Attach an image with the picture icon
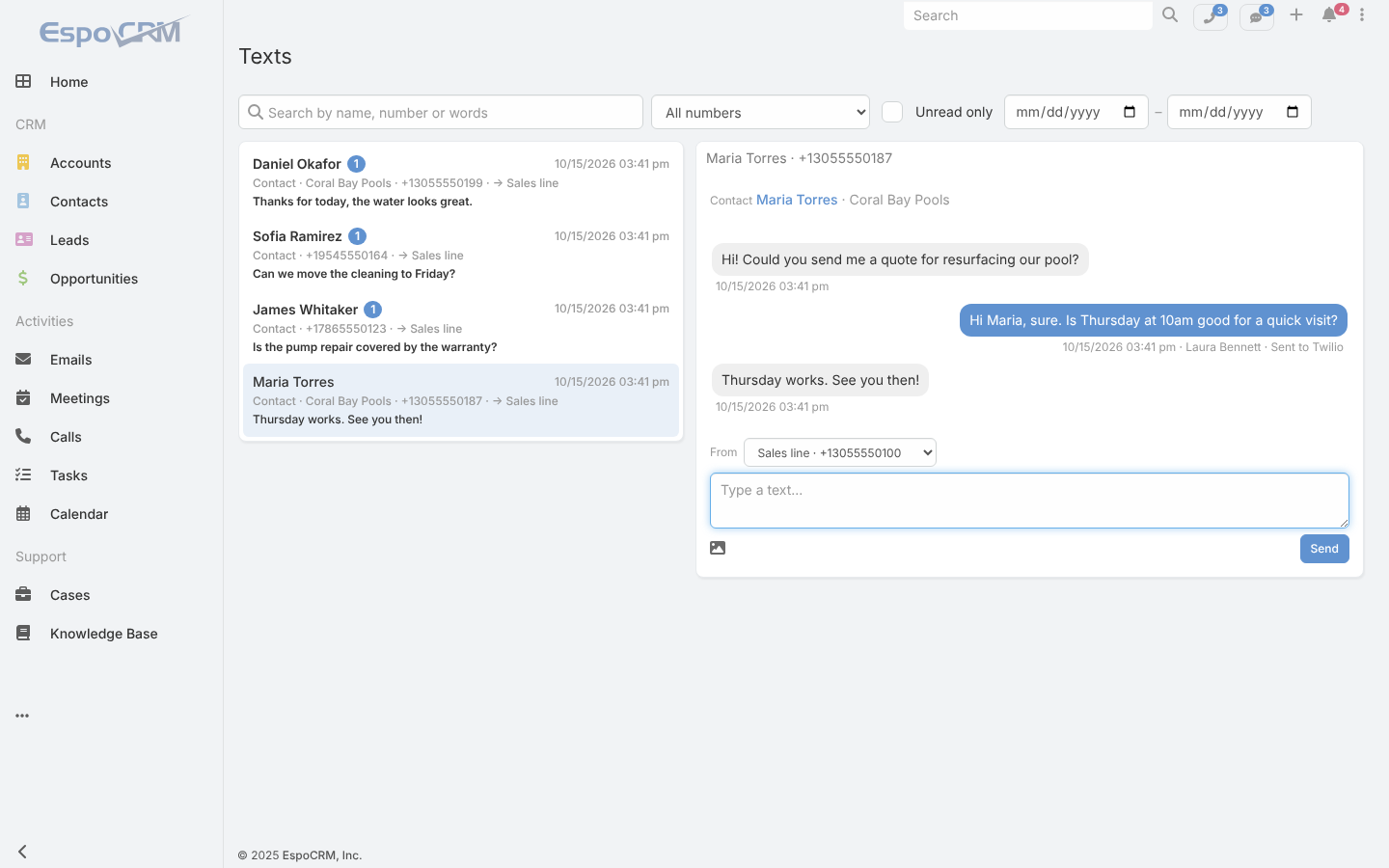 [x=718, y=548]
